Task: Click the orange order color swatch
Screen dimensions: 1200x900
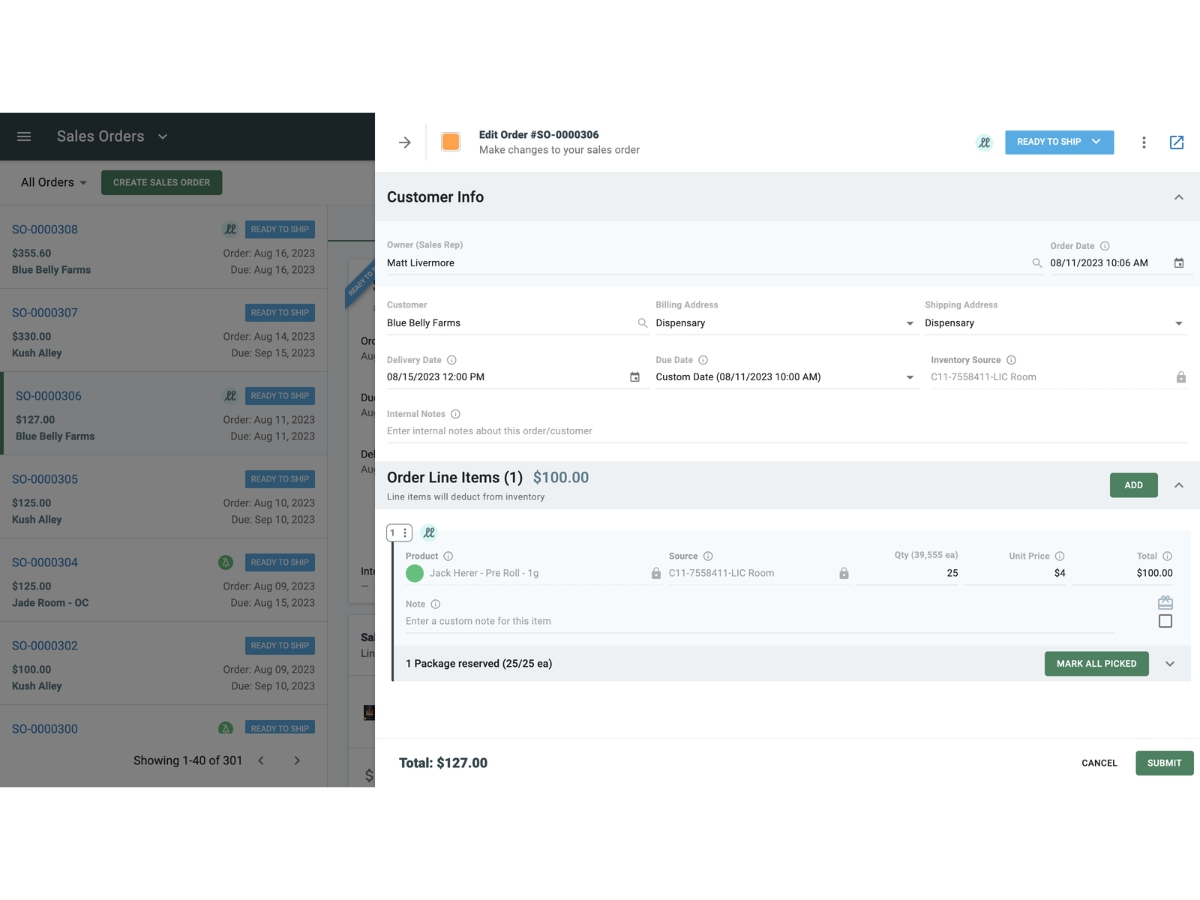Action: 451,142
